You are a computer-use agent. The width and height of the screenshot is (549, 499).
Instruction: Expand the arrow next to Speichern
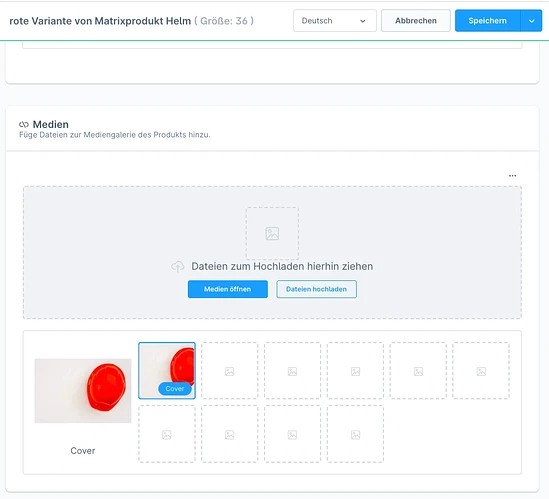(x=531, y=21)
